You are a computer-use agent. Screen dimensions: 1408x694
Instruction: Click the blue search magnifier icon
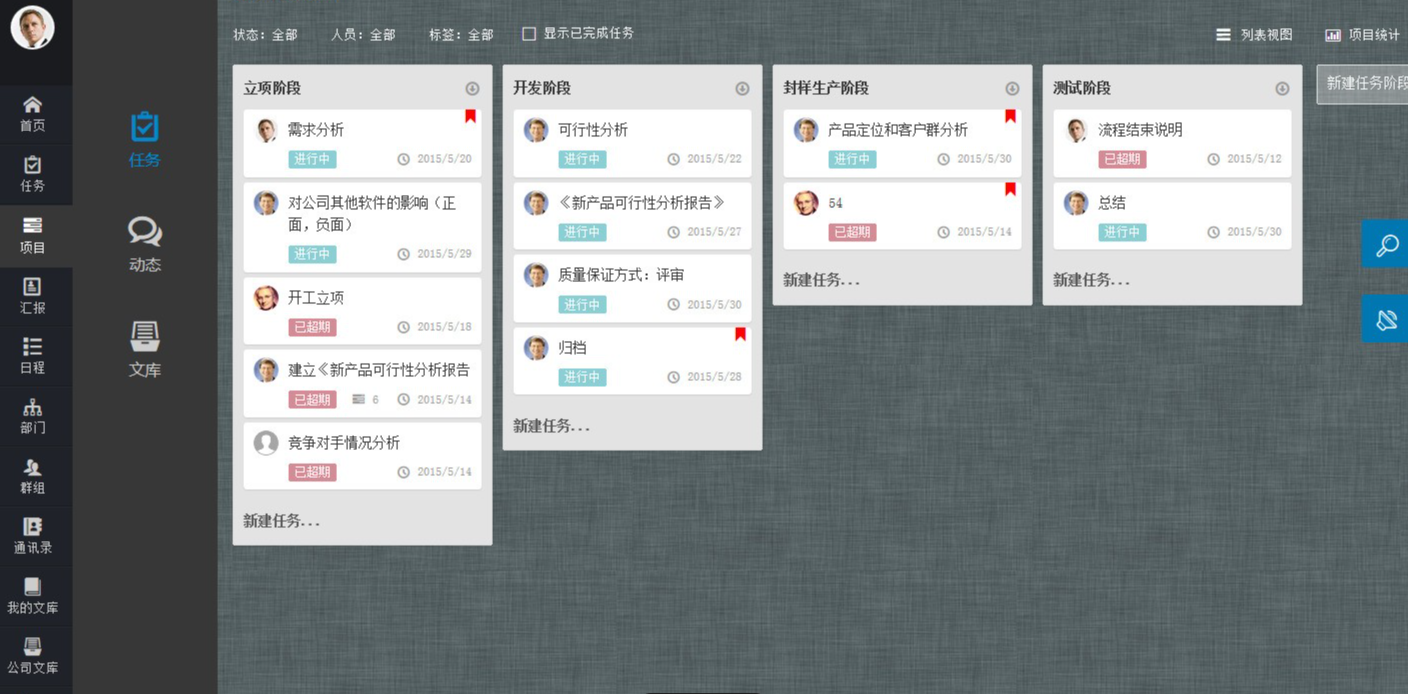(1386, 245)
